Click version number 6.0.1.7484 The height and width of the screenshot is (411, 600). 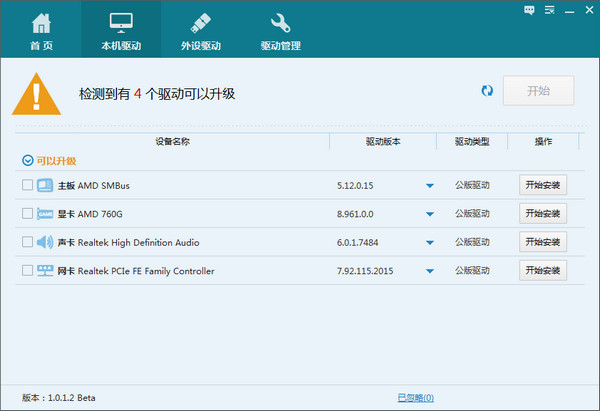357,243
